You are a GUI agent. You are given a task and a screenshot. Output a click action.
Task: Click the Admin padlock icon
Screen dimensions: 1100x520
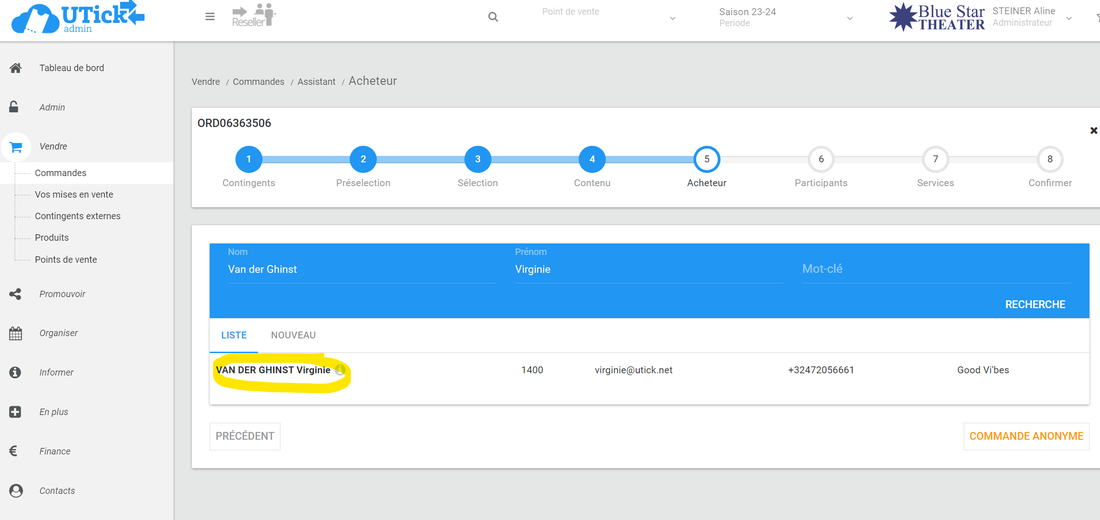point(15,107)
